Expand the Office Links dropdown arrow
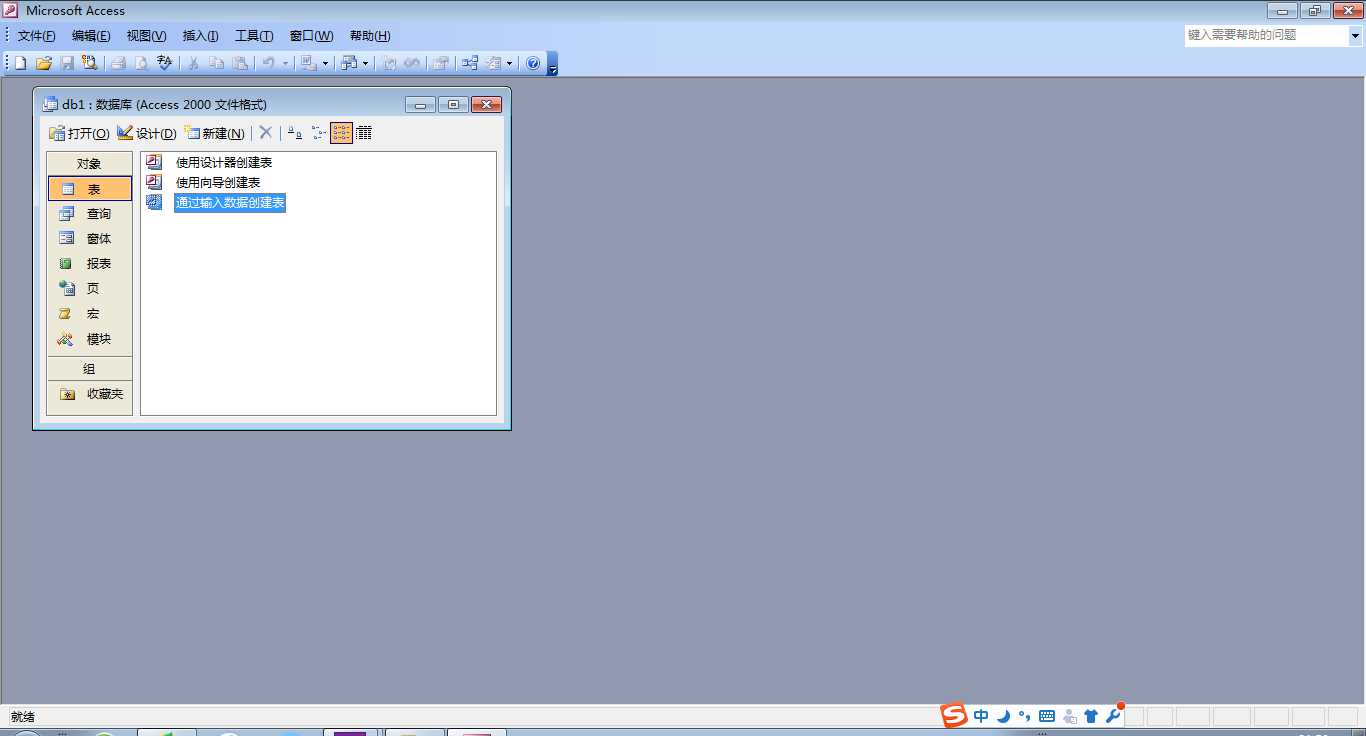This screenshot has width=1366, height=736. click(x=325, y=63)
